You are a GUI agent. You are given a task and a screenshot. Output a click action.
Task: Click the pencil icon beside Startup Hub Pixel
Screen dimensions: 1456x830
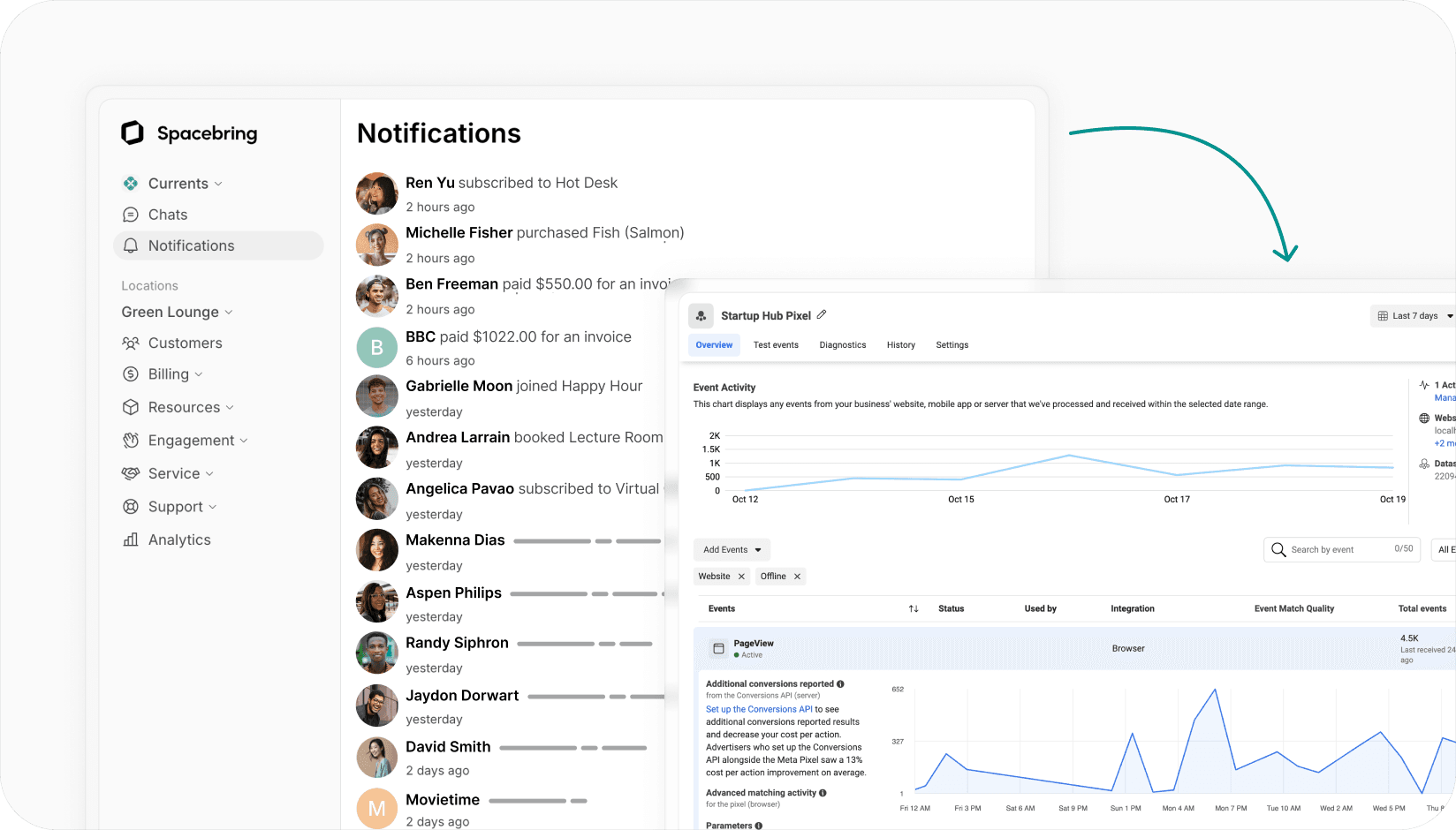tap(822, 314)
